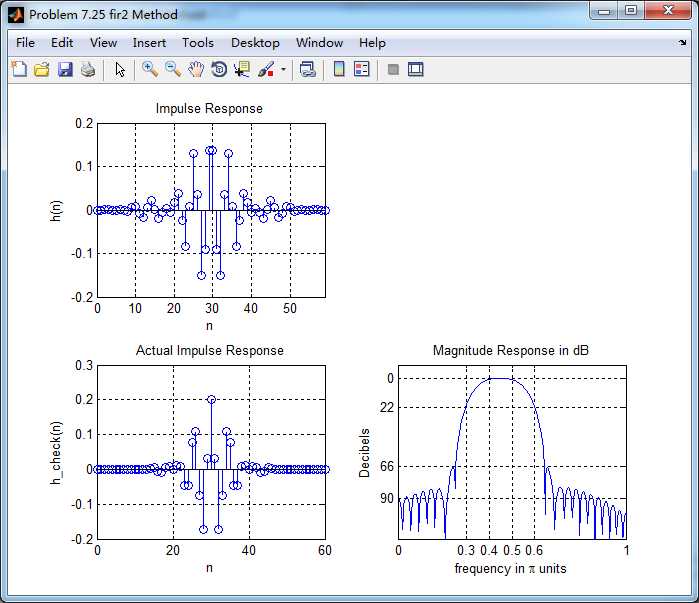Viewport: 699px width, 603px height.
Task: Open the View menu
Action: tap(103, 43)
